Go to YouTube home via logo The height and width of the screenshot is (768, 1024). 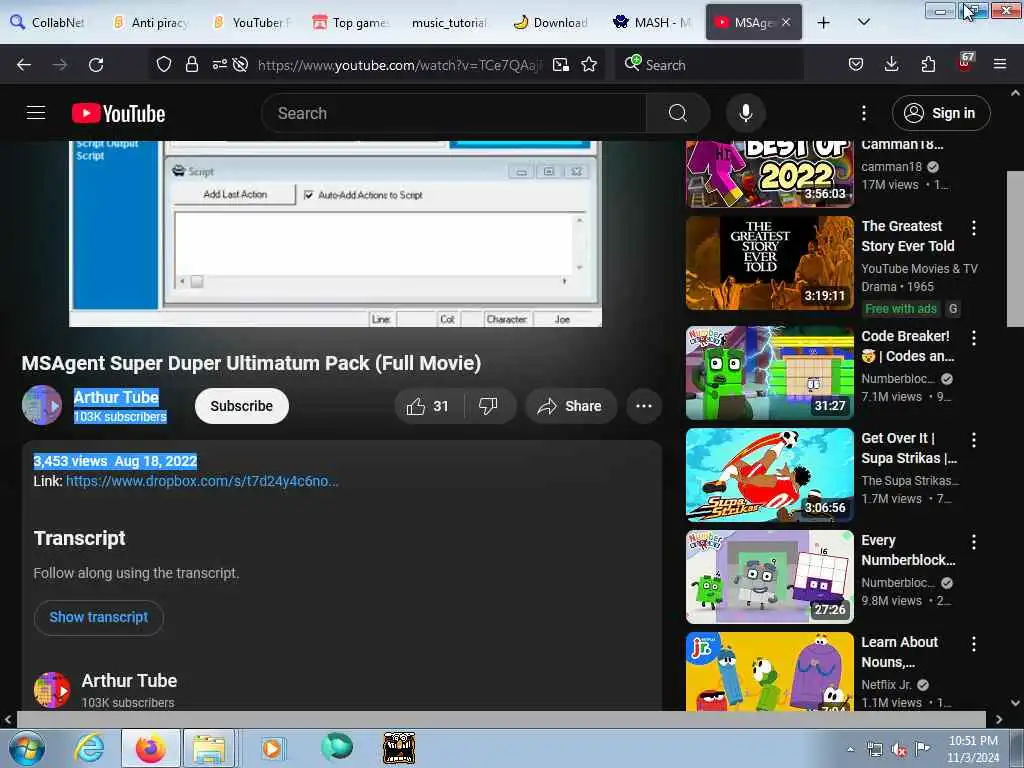pyautogui.click(x=118, y=114)
